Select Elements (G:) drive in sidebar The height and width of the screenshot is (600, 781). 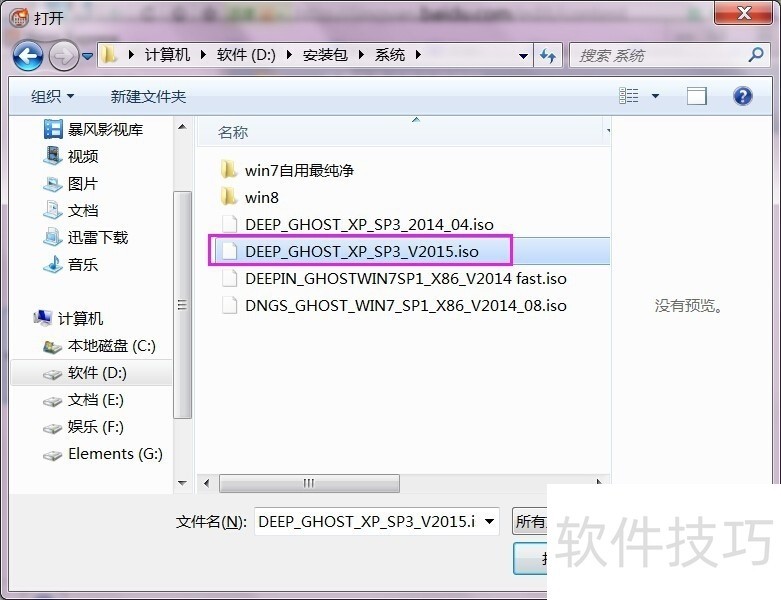coord(114,454)
